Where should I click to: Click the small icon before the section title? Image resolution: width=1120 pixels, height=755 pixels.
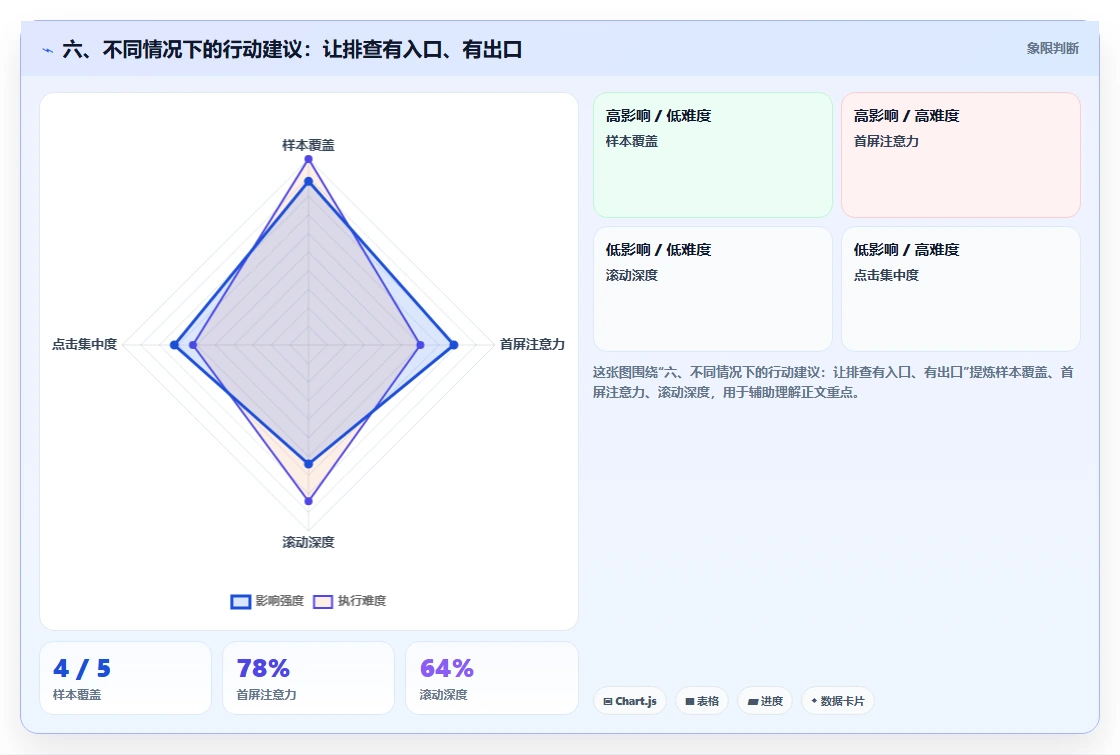[48, 50]
